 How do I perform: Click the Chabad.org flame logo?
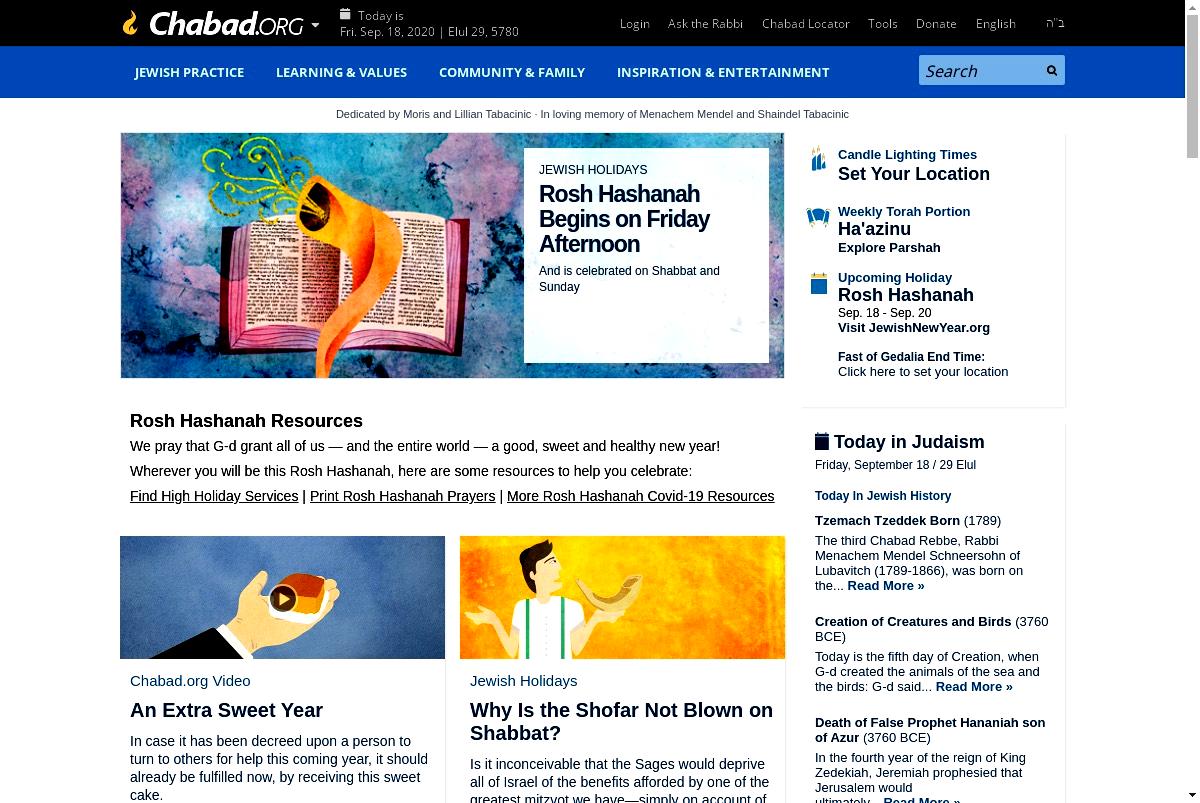coord(130,23)
